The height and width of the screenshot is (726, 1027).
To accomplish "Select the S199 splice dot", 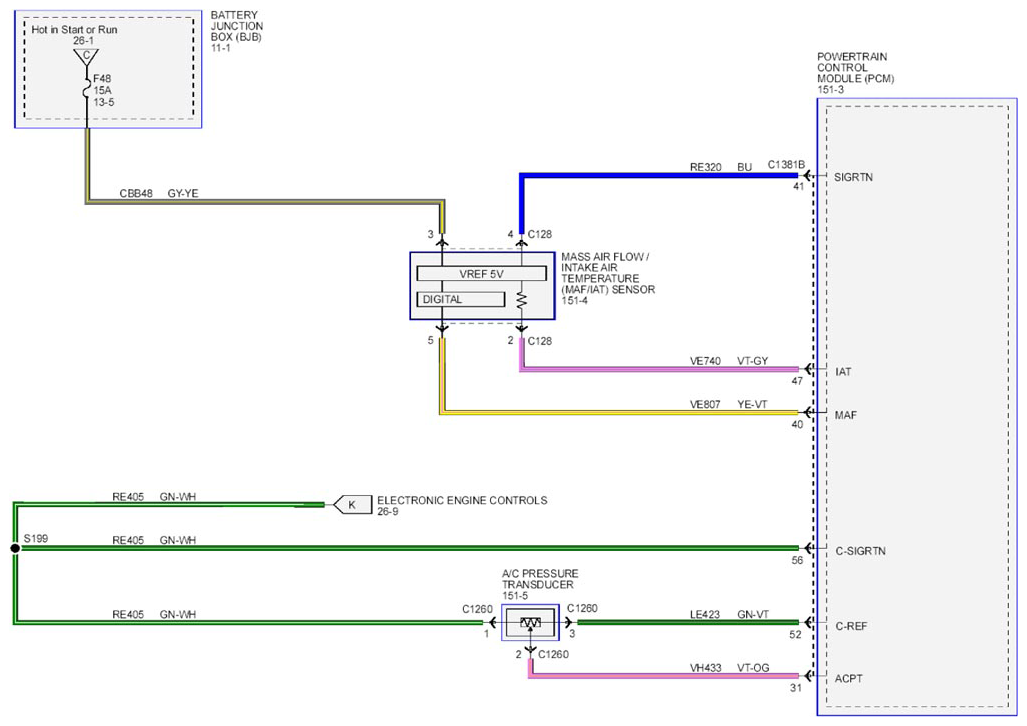I will [15, 548].
